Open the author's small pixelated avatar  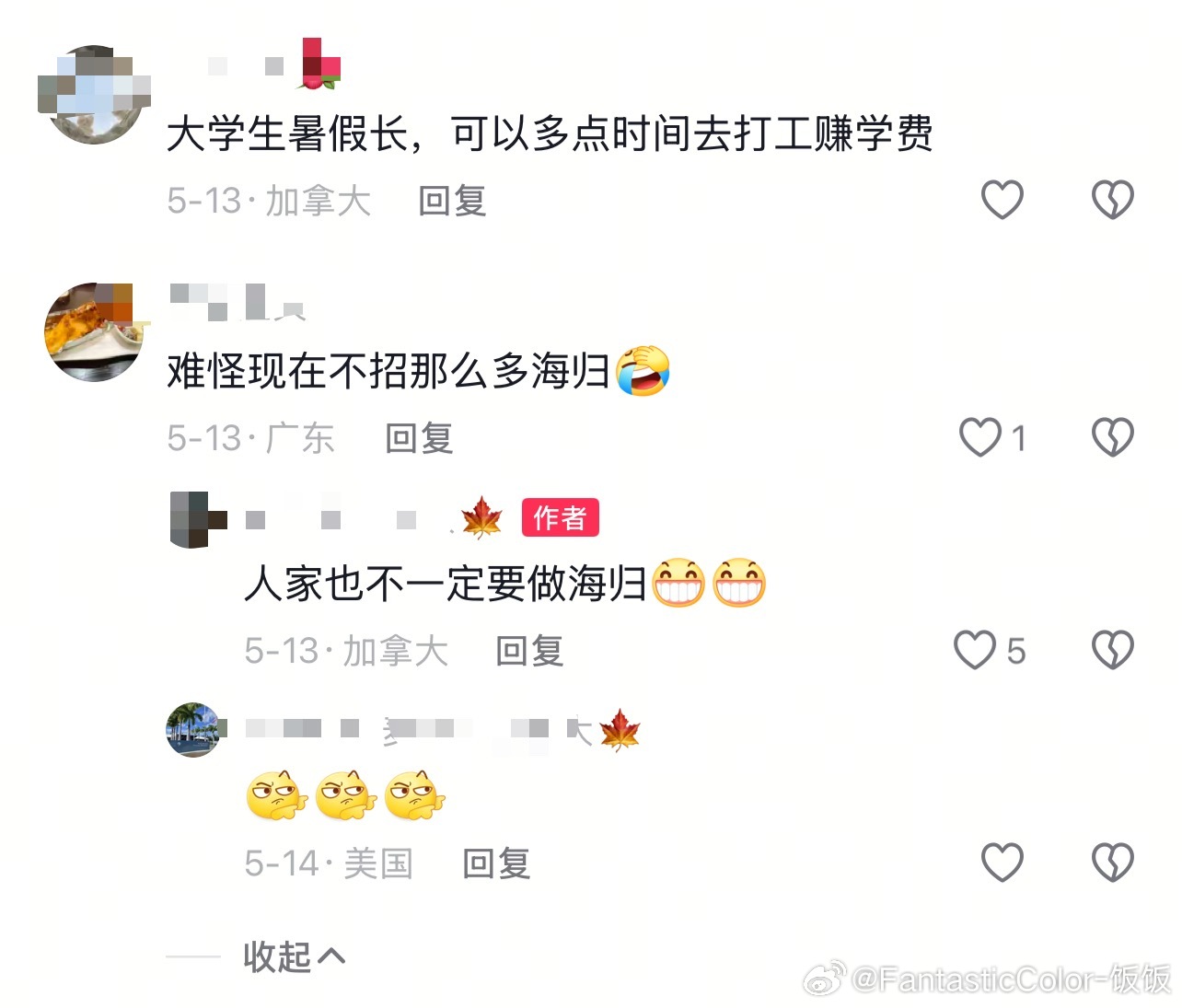(198, 518)
